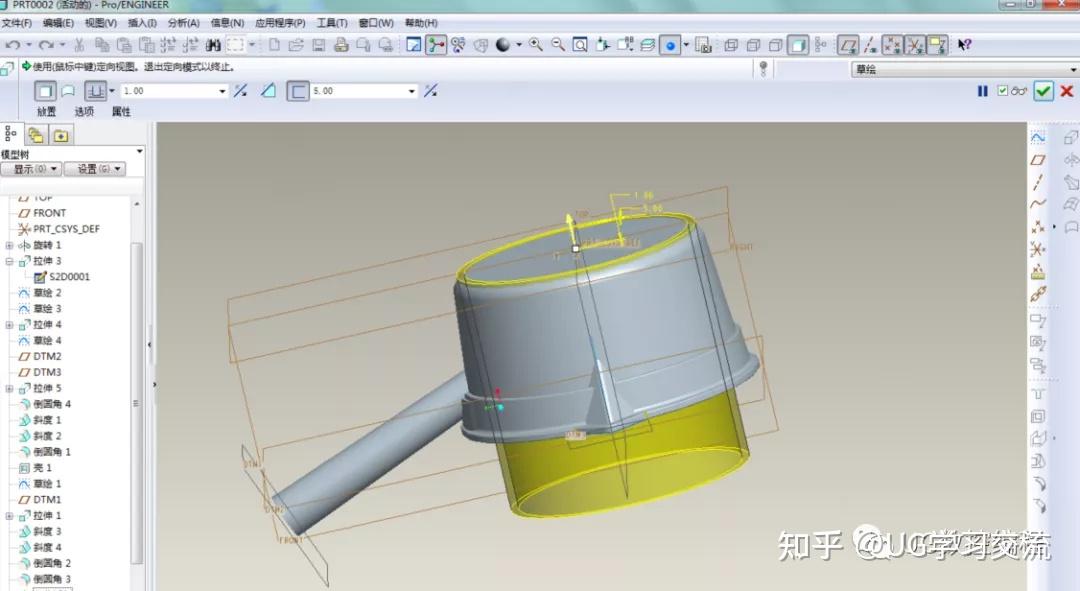Click the context help arrow icon
This screenshot has height=591, width=1080.
pos(964,45)
